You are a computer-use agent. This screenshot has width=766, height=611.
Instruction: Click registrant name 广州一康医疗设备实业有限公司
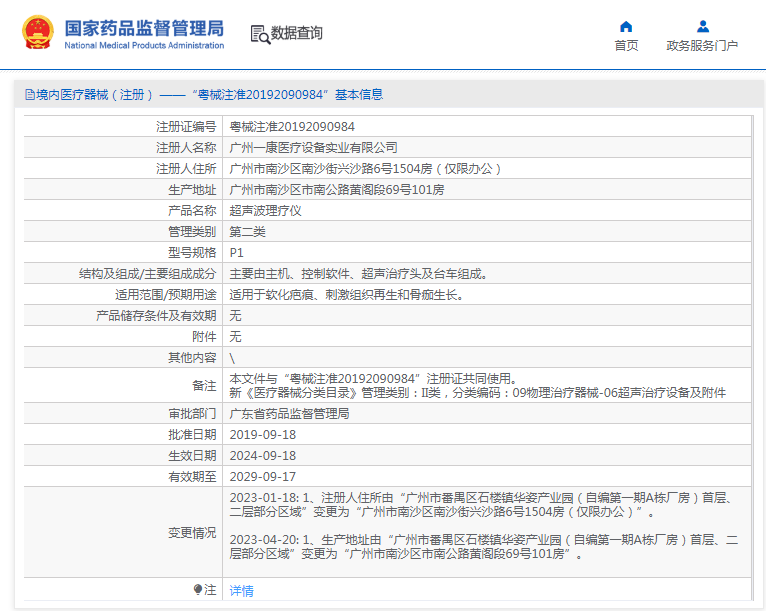[x=313, y=147]
